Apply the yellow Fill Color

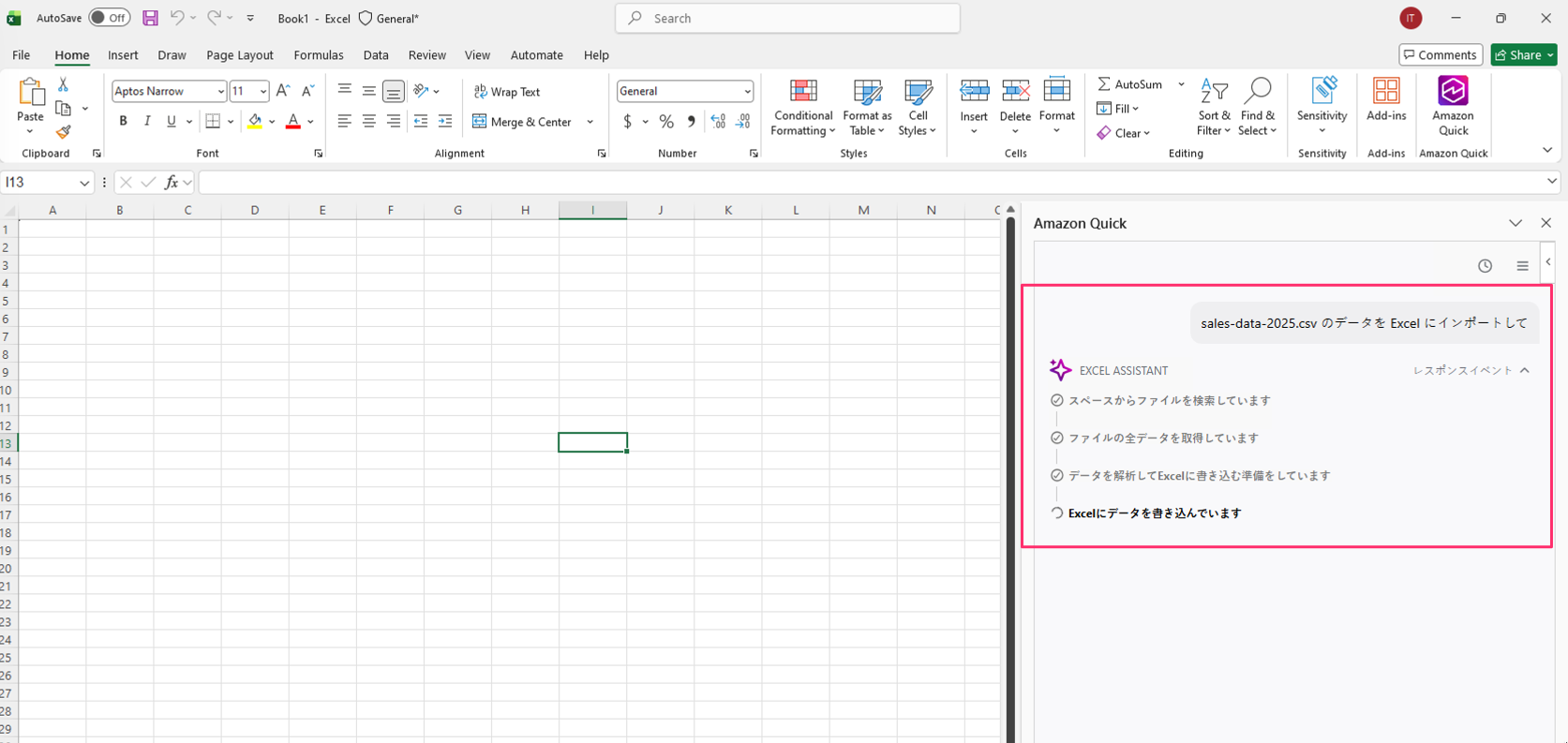(x=255, y=121)
